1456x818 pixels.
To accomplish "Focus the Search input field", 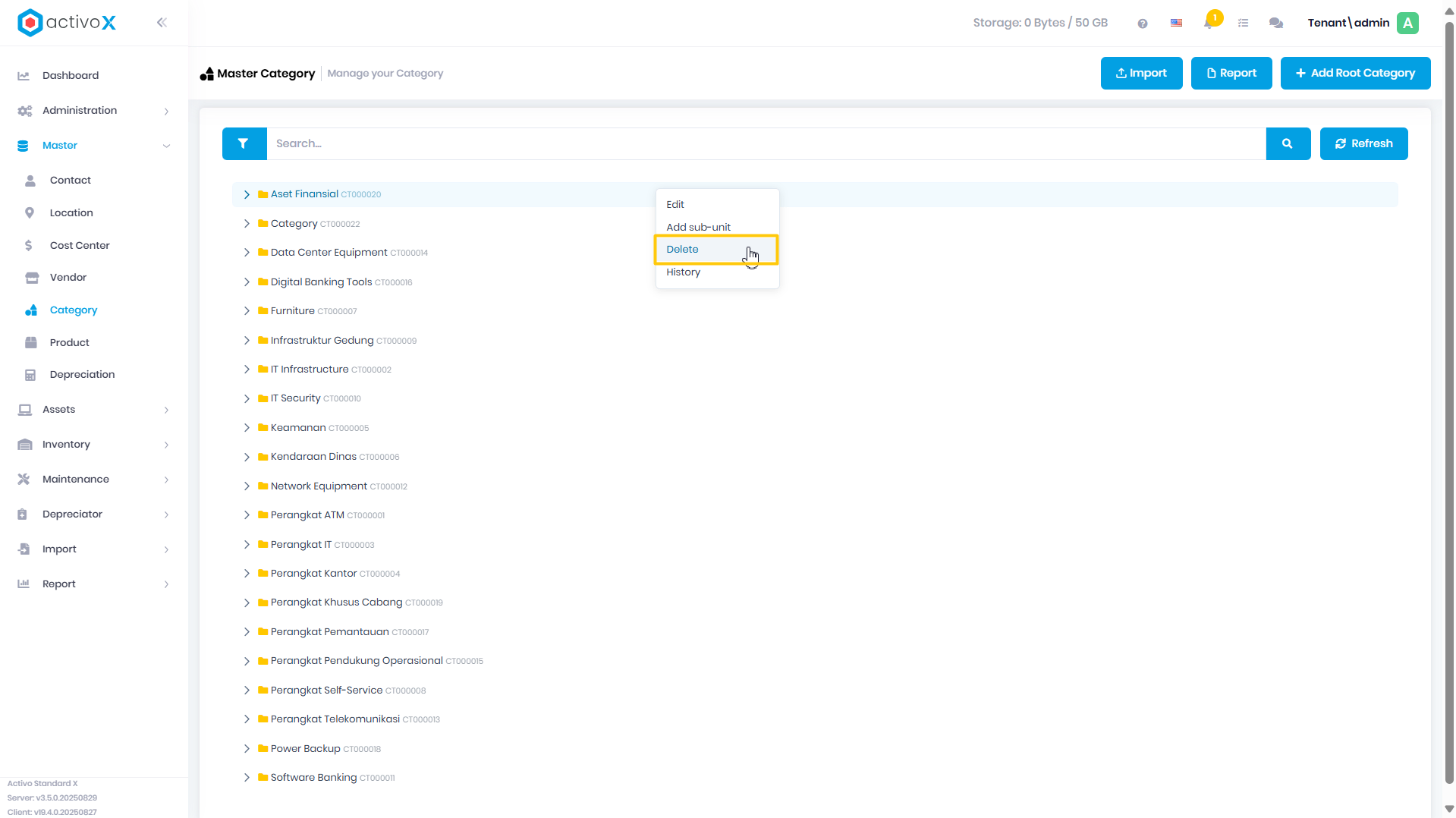I will (x=766, y=143).
